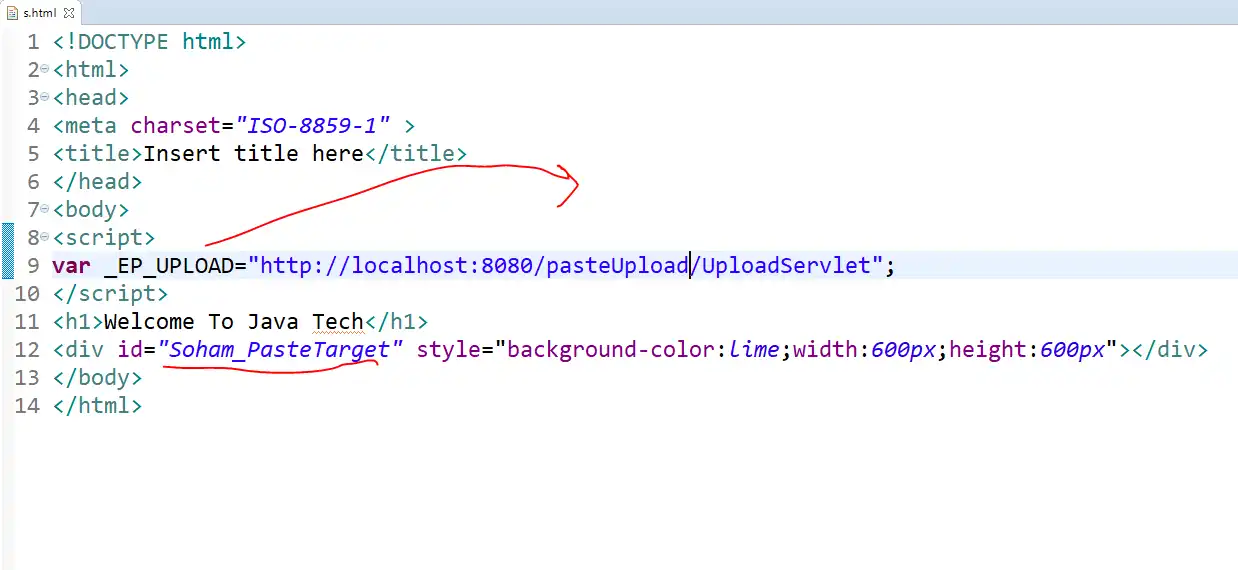Click the closing </script> tag
The image size is (1238, 570).
tap(110, 294)
